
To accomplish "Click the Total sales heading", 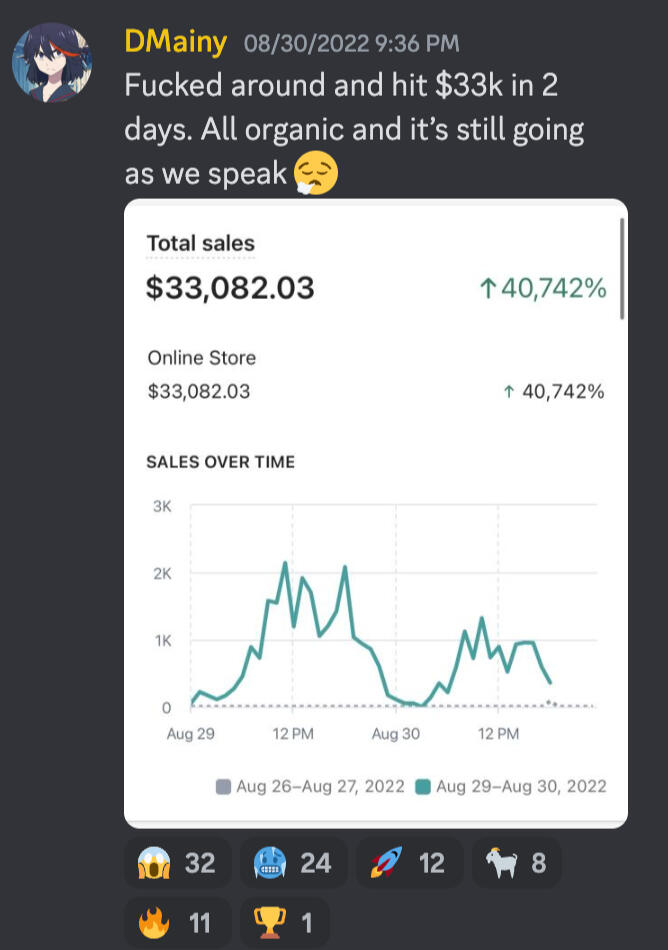I will (200, 243).
